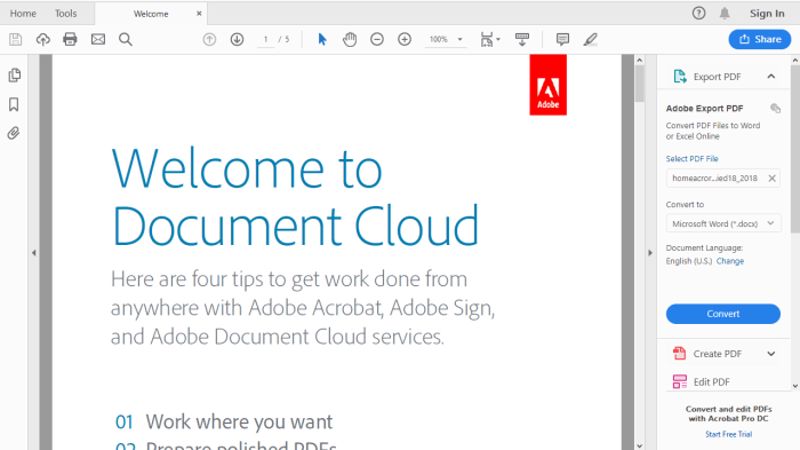Add a comment note icon
This screenshot has width=800, height=450.
point(563,39)
